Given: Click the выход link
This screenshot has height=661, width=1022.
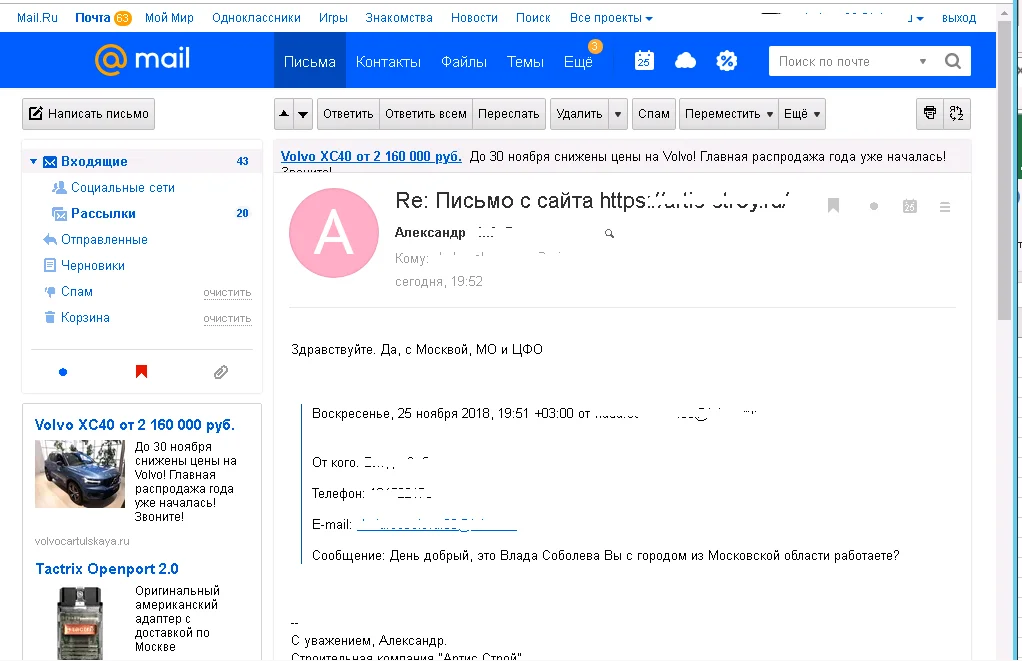Looking at the screenshot, I should (x=959, y=18).
